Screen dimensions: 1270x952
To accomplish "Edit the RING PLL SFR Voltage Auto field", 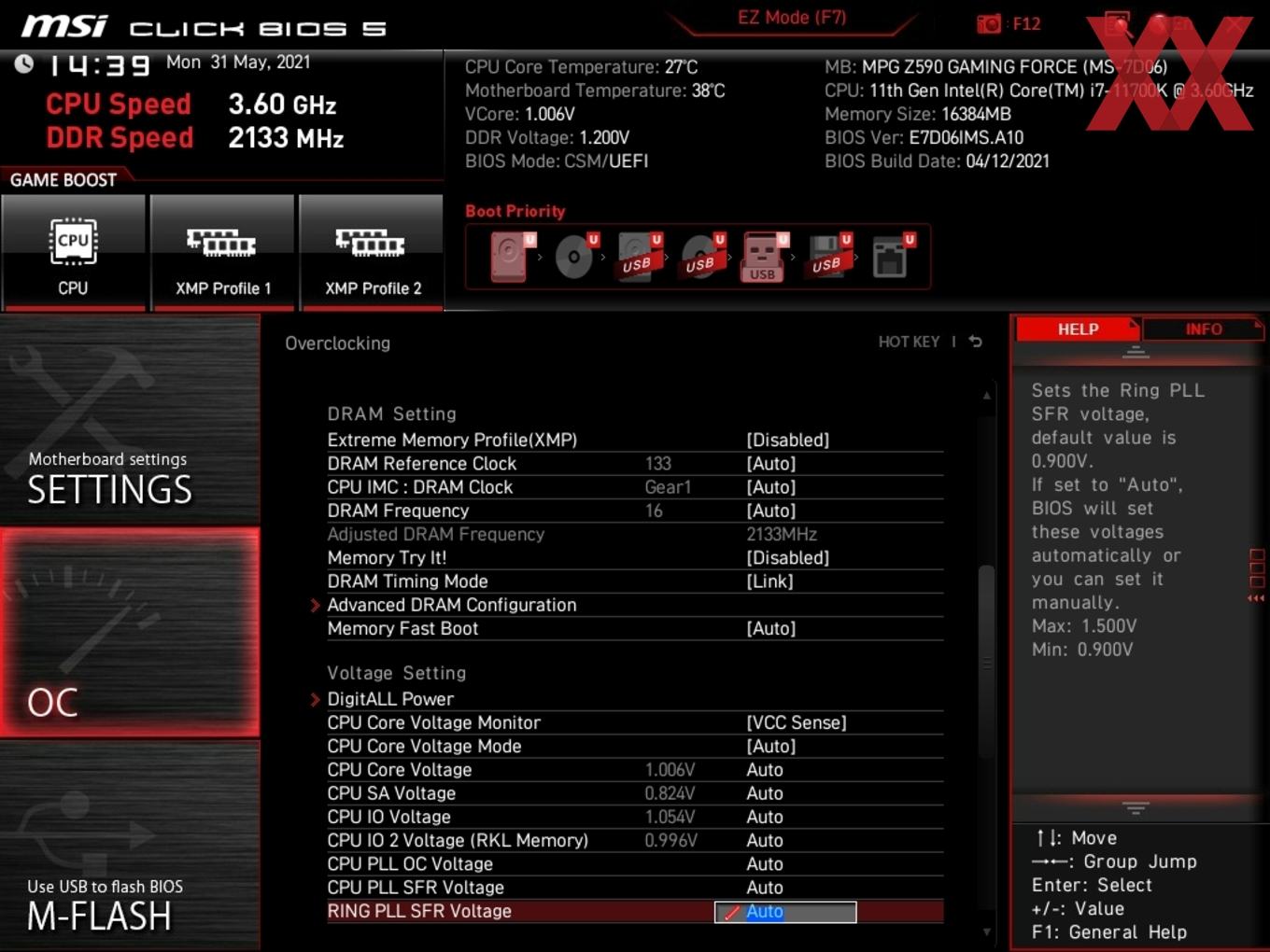I will 785,912.
